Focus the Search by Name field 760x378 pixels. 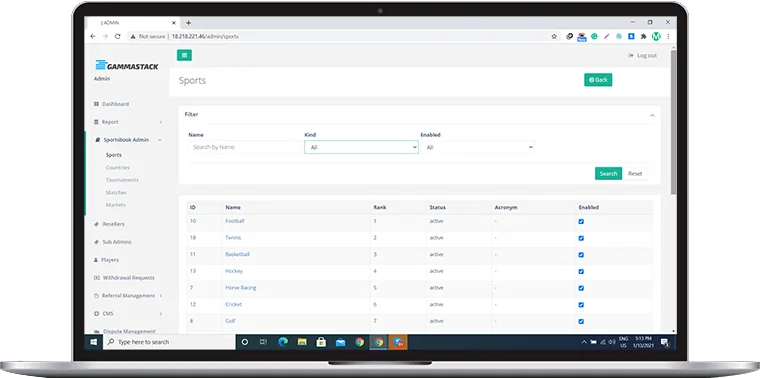point(245,147)
